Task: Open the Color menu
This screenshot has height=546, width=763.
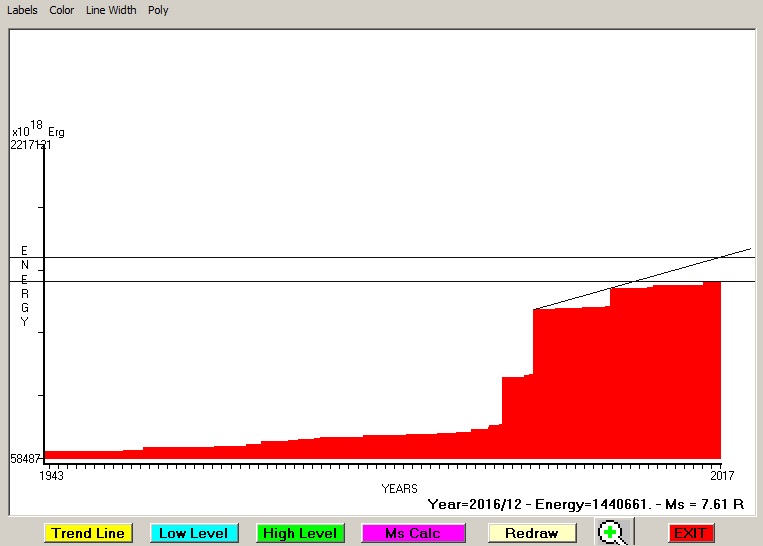Action: point(62,10)
